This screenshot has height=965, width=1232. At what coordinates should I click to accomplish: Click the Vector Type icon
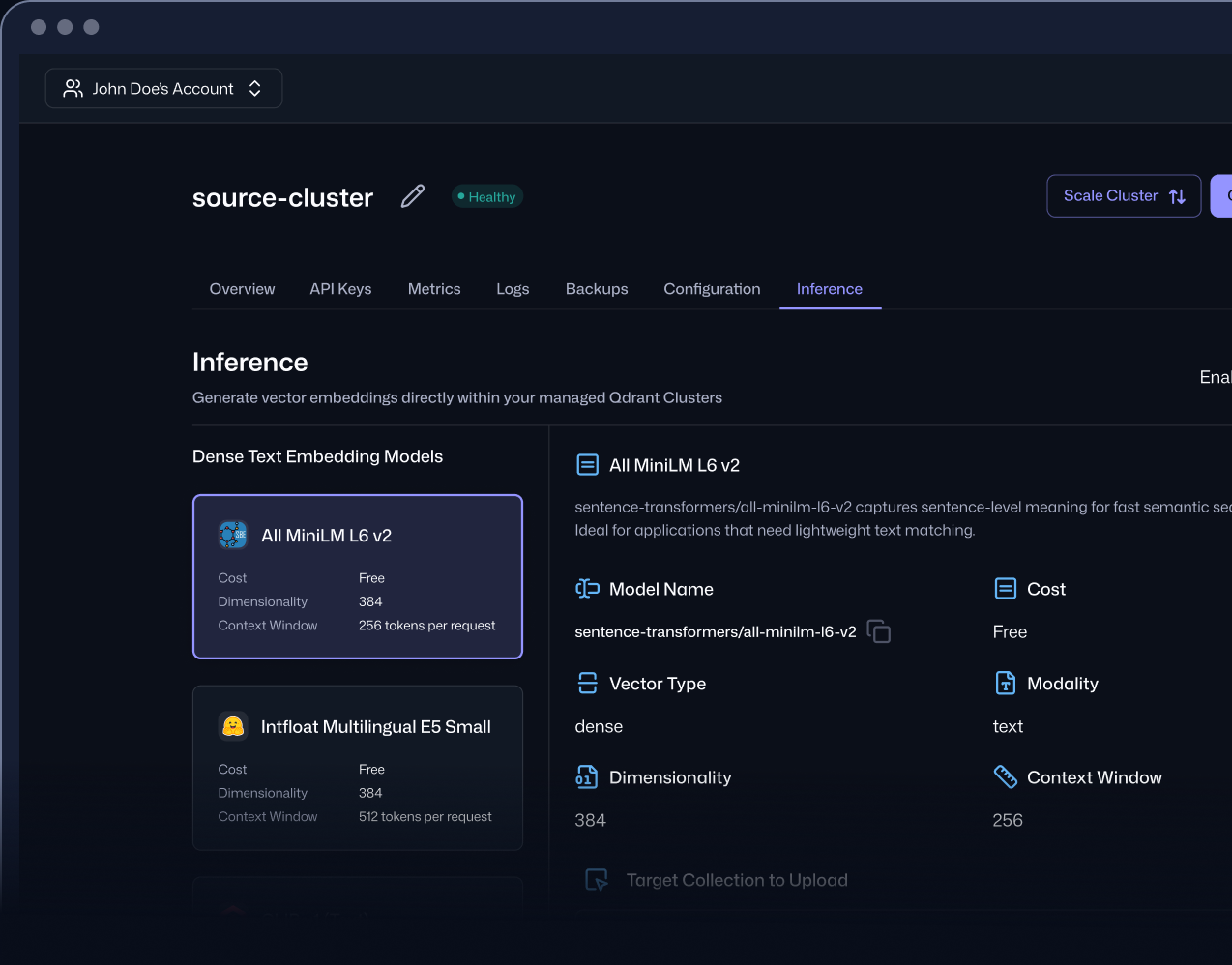(x=587, y=684)
